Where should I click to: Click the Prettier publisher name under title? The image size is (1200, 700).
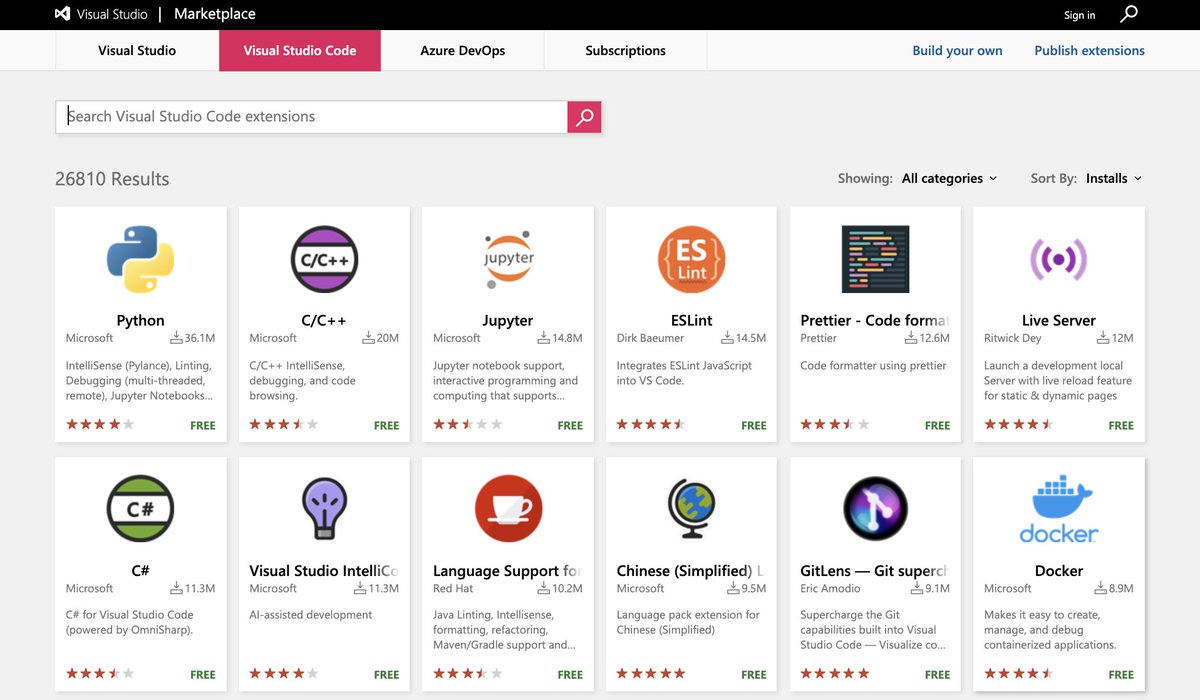818,339
